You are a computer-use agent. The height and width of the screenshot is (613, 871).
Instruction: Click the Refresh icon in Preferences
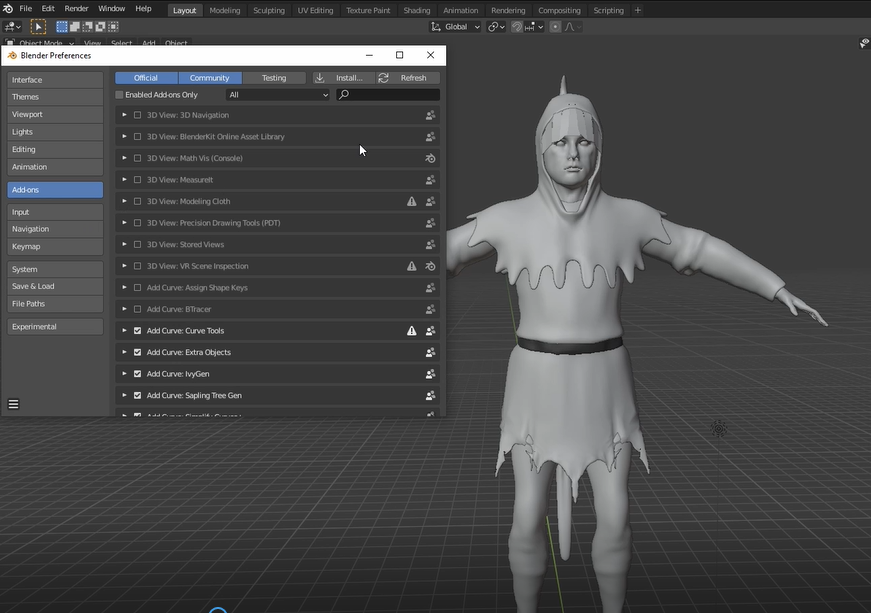click(383, 77)
